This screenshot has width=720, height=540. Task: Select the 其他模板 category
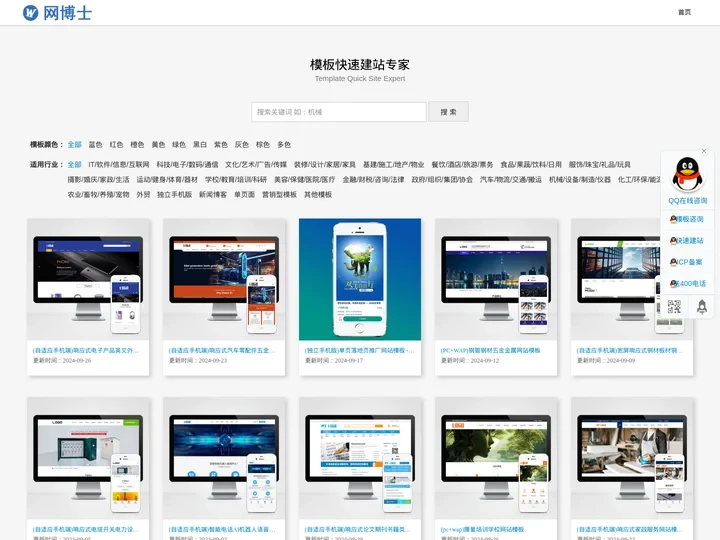click(x=318, y=195)
